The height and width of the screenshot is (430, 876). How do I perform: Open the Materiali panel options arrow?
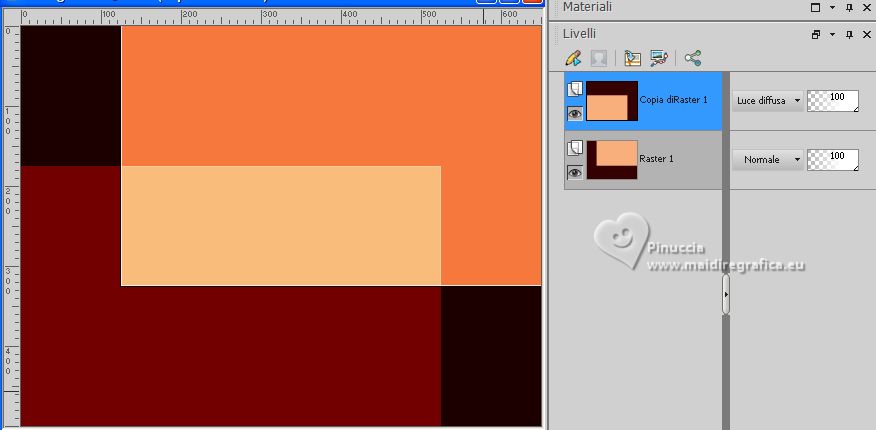832,8
